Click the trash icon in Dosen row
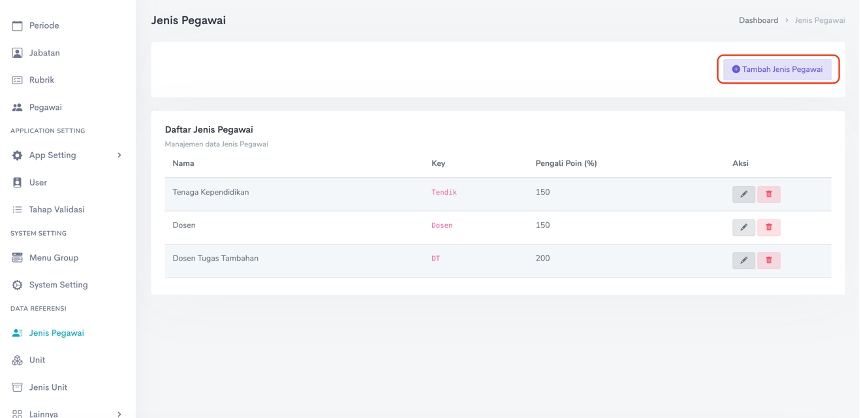 (768, 227)
